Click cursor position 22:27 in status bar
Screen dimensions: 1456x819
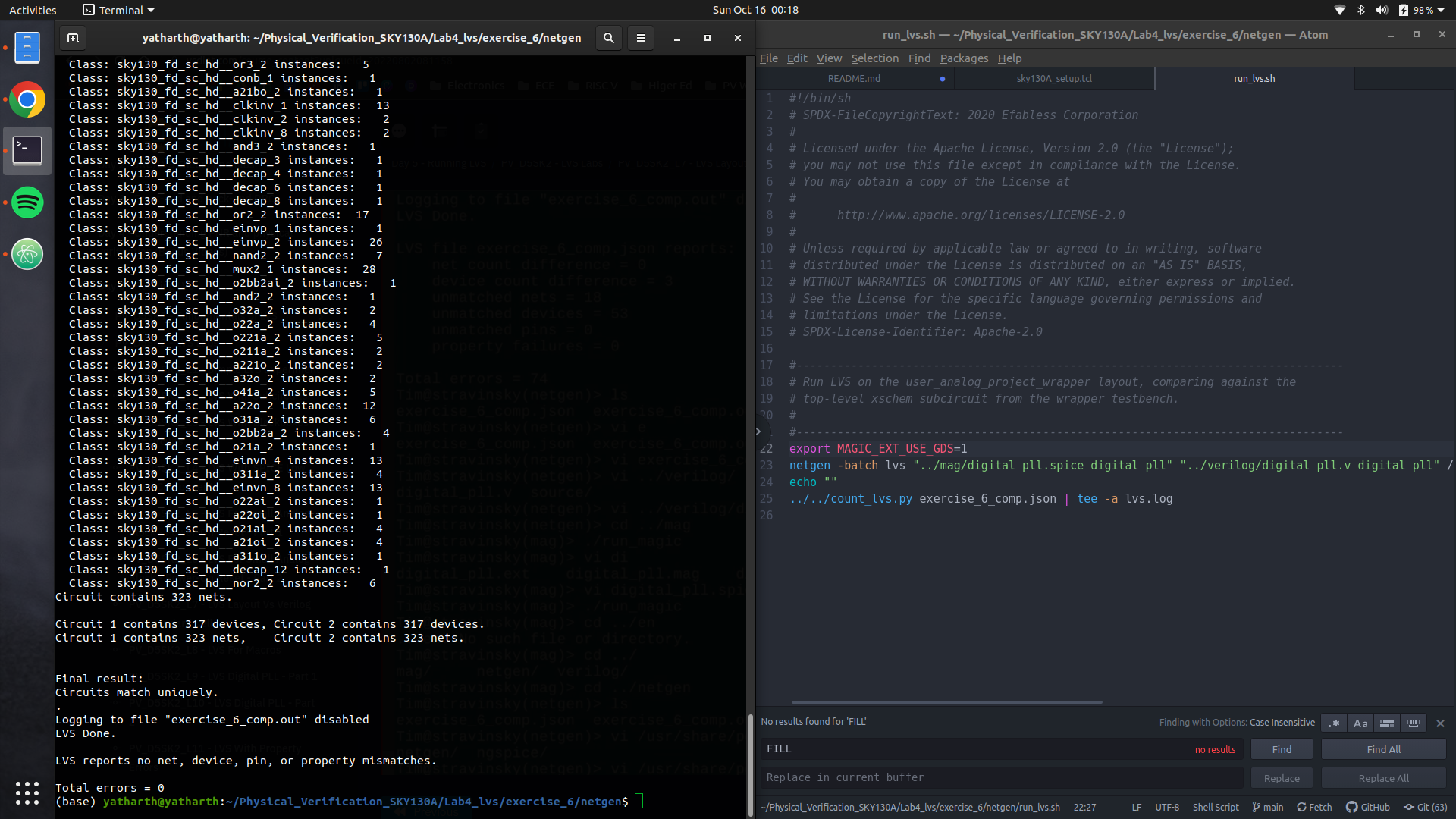[x=1084, y=807]
